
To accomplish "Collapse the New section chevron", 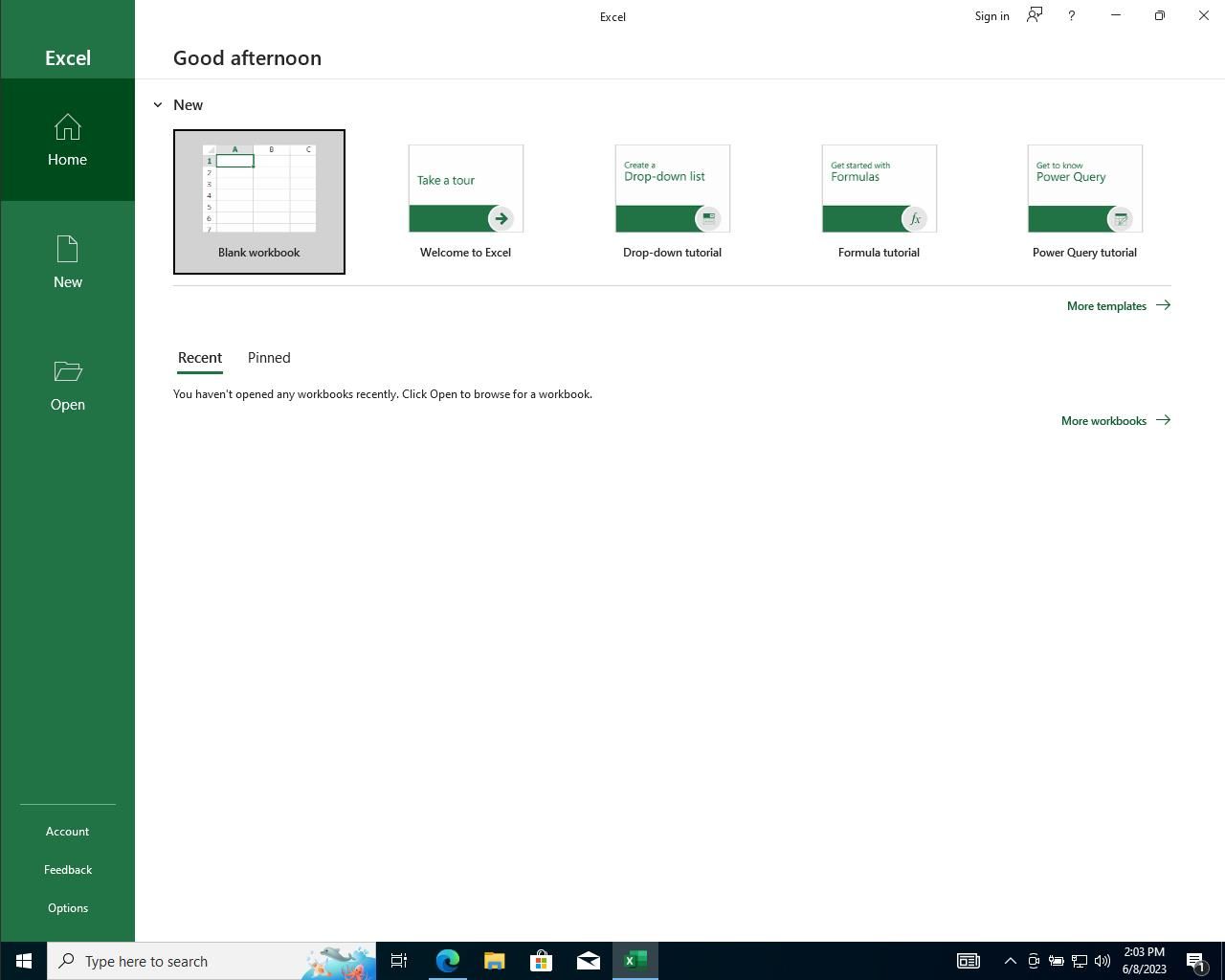I will pos(158,105).
